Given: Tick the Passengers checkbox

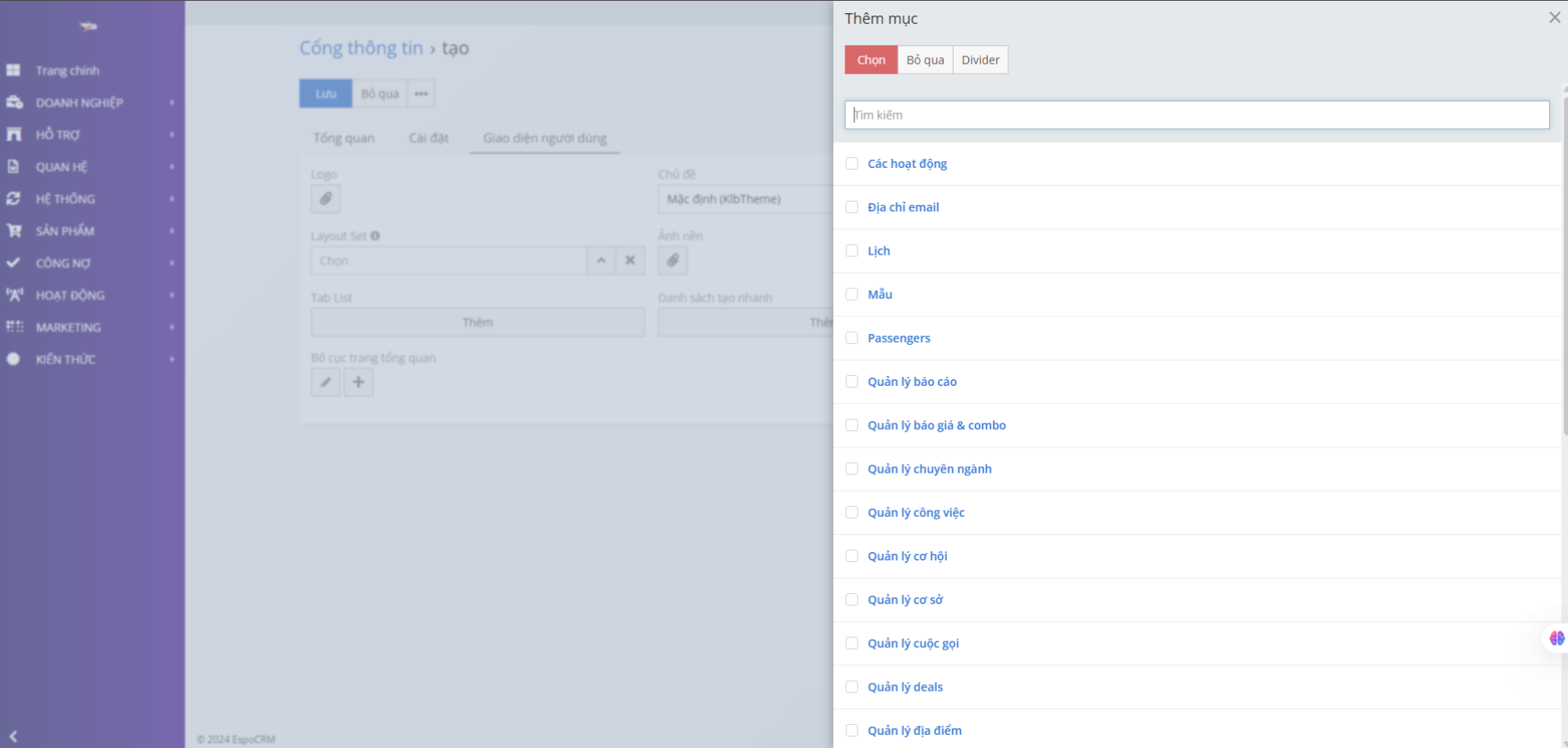Looking at the screenshot, I should tap(852, 338).
